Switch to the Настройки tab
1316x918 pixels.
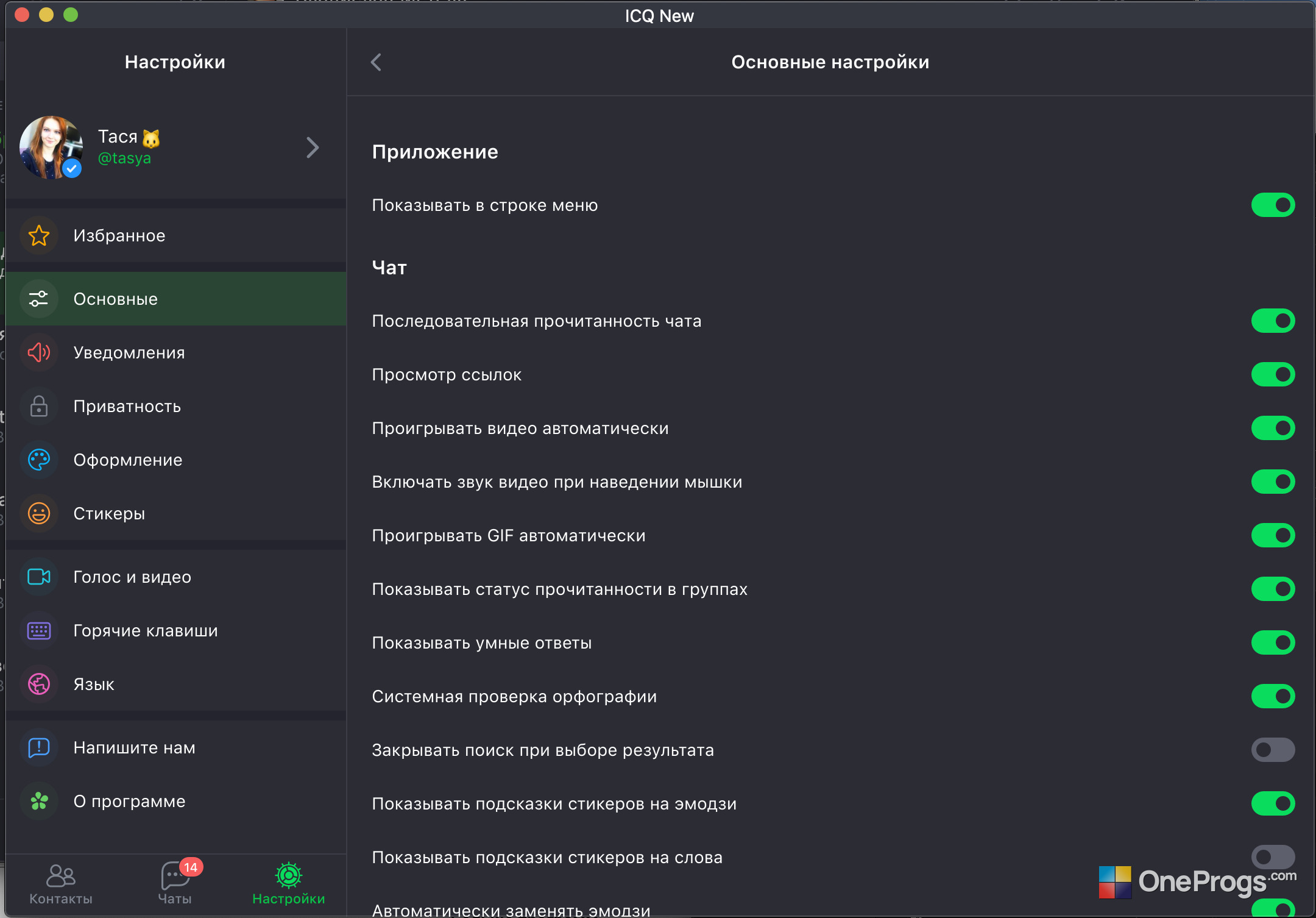pyautogui.click(x=289, y=884)
